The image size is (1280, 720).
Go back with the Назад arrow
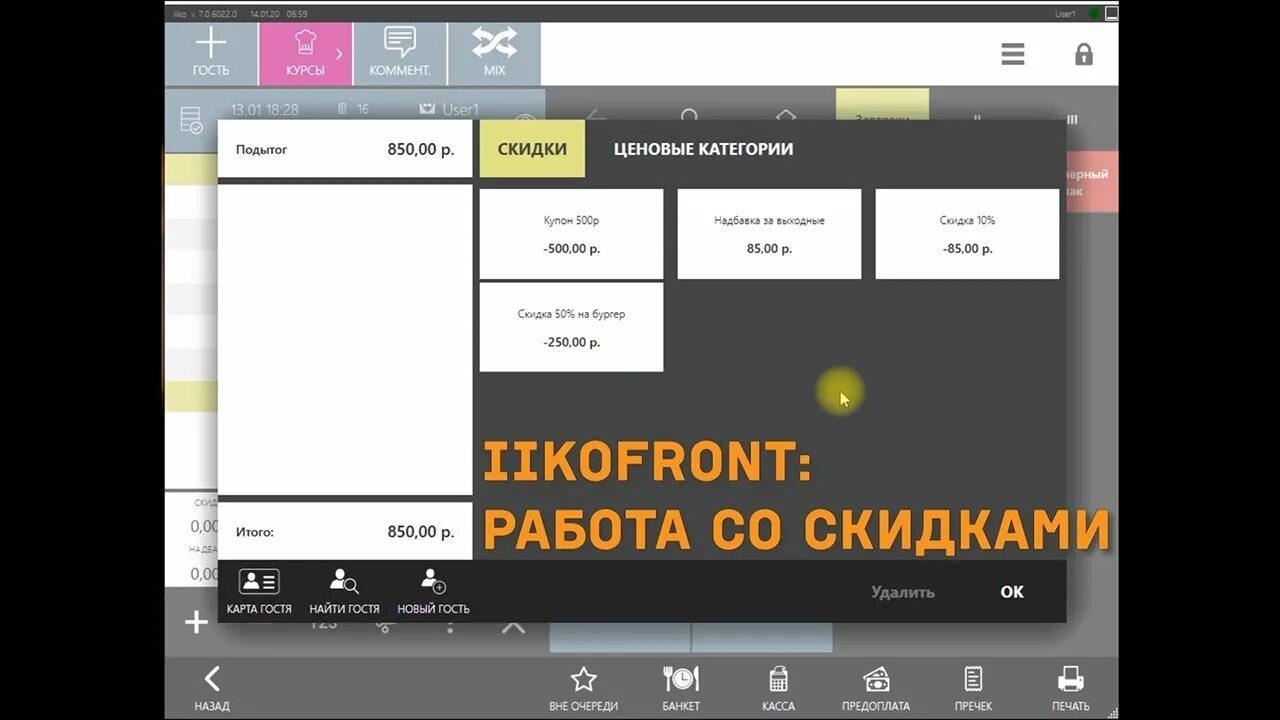[212, 689]
